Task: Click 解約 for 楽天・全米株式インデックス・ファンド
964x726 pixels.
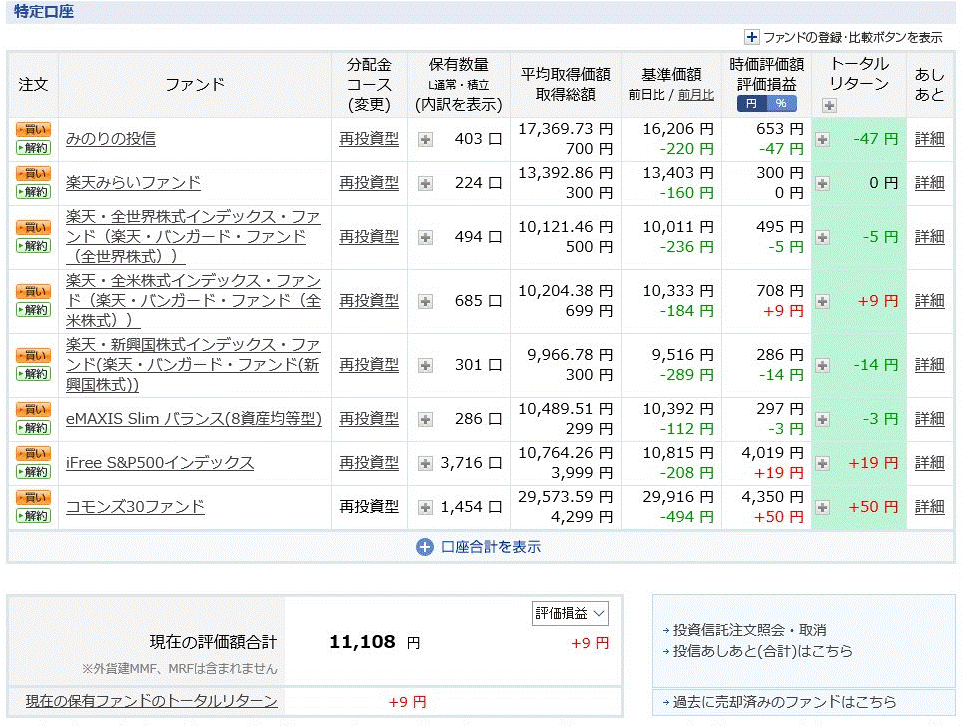Action: coord(33,310)
